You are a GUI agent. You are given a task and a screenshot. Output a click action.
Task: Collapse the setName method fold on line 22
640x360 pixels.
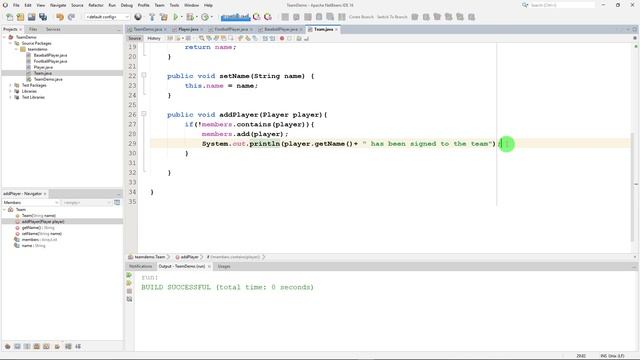pos(144,75)
